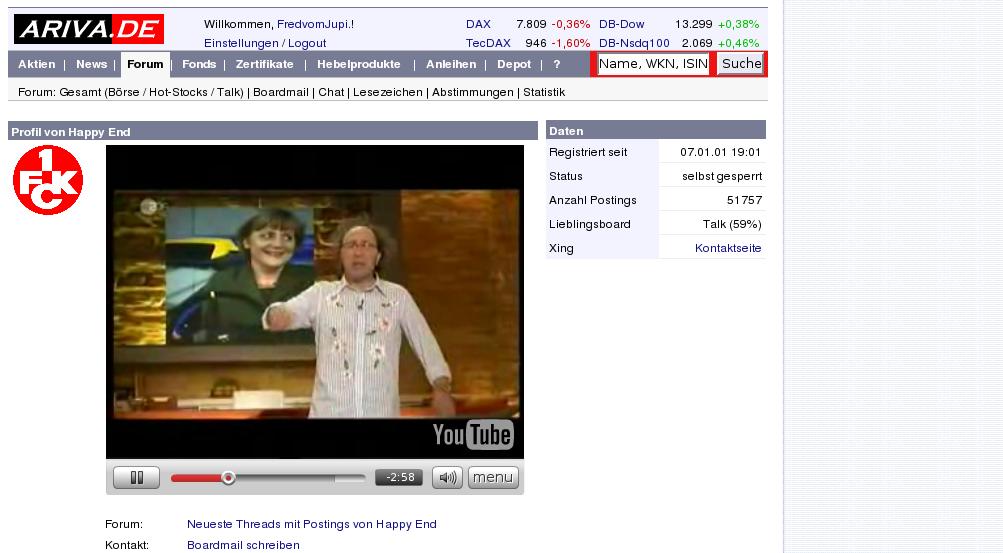Viewport: 1003px width, 553px height.
Task: Click Anzahl Postings value 51757
Action: coord(745,200)
